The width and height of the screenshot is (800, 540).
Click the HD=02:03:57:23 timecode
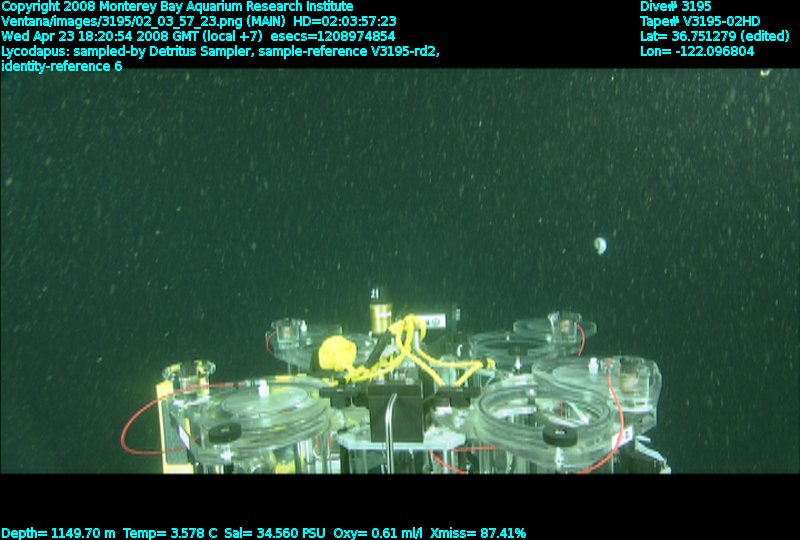tap(345, 21)
